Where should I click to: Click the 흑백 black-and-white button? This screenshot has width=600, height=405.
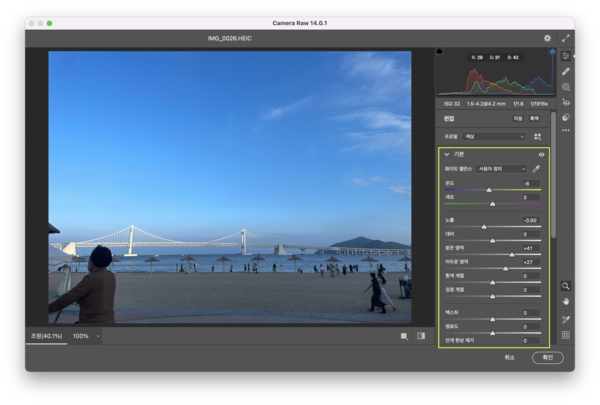click(534, 119)
